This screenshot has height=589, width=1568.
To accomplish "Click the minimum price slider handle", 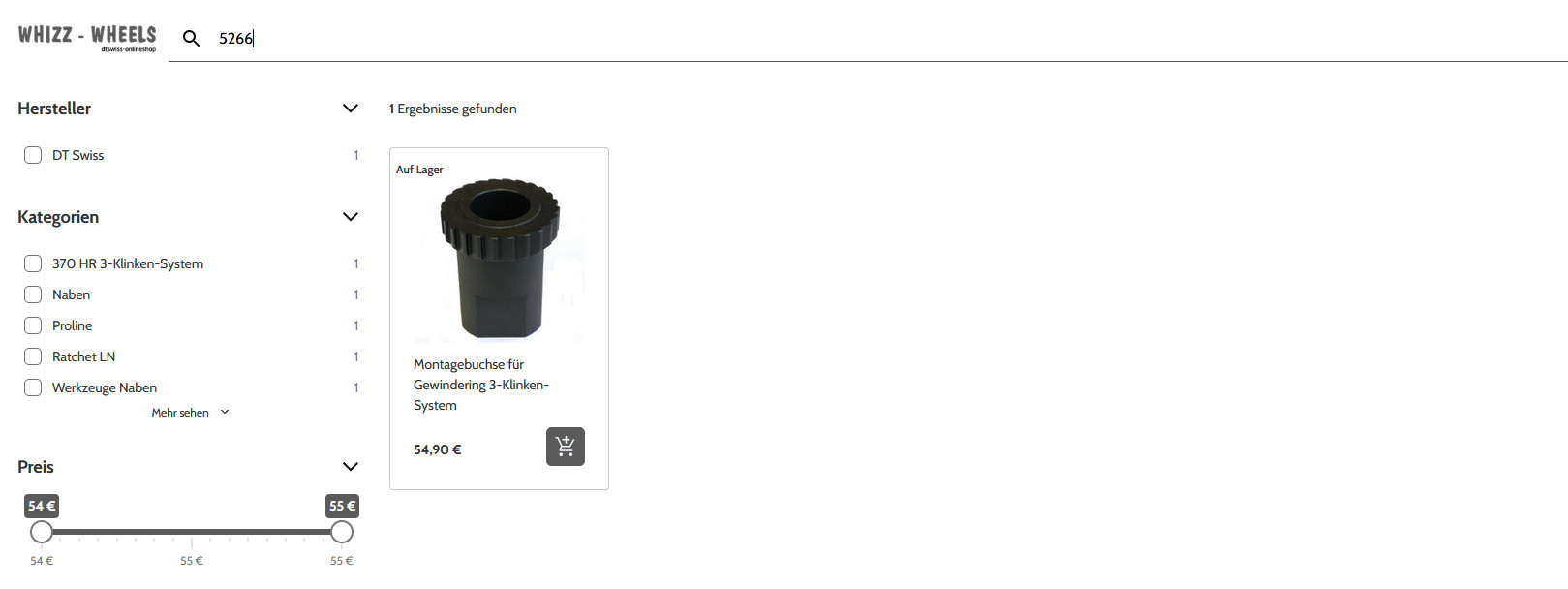I will (42, 532).
